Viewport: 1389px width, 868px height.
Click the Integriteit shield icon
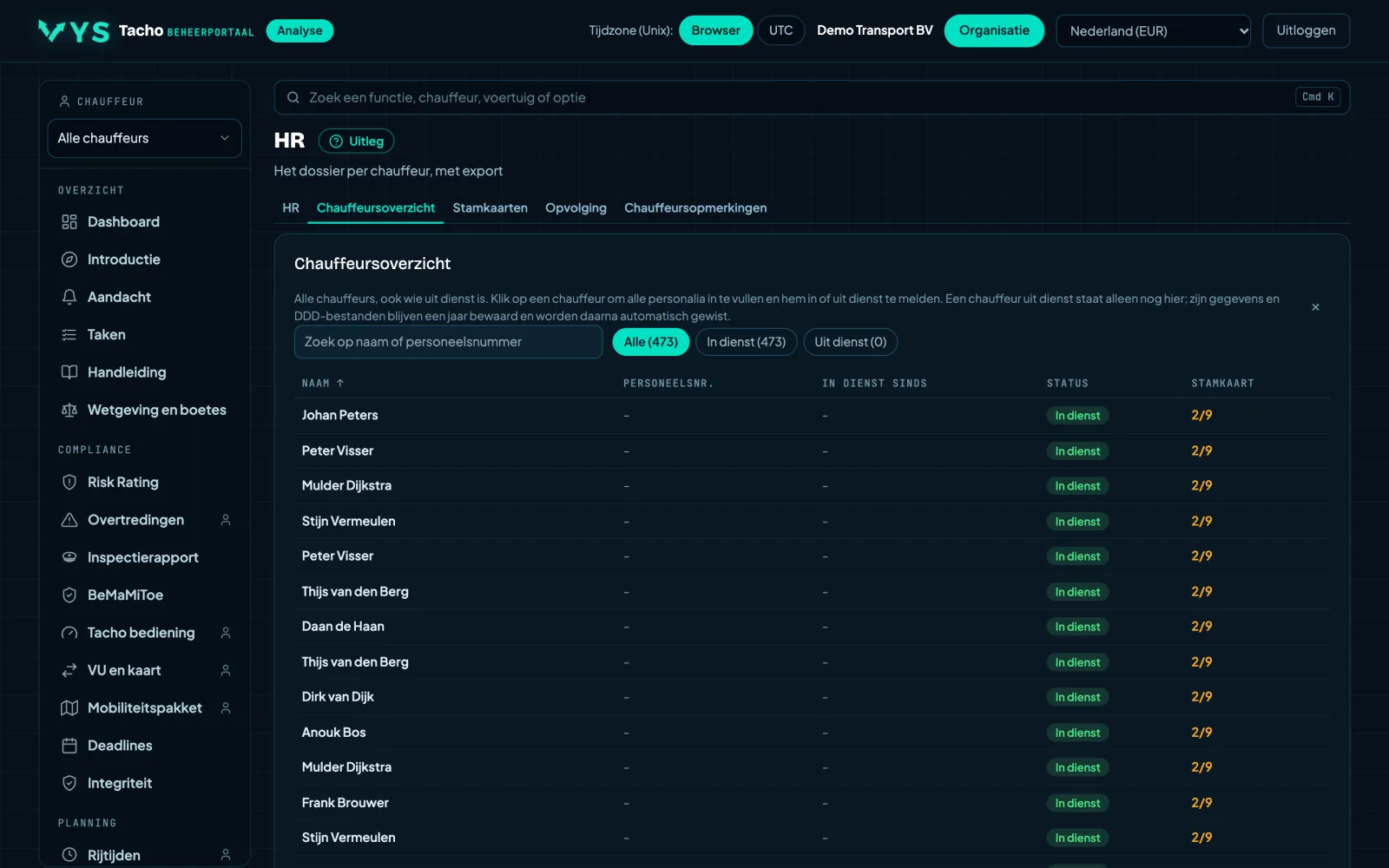69,783
